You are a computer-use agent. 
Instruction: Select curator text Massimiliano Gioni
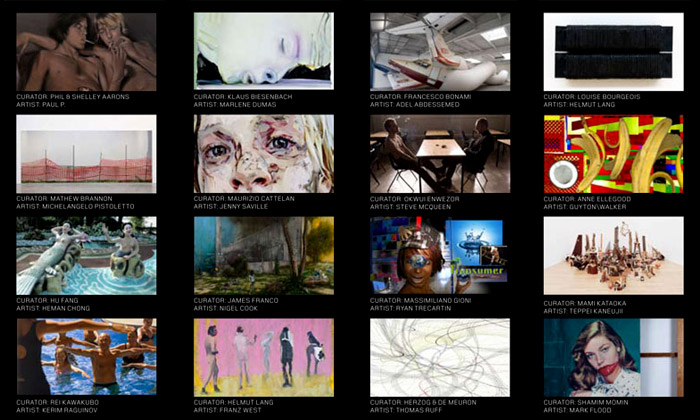click(x=421, y=300)
